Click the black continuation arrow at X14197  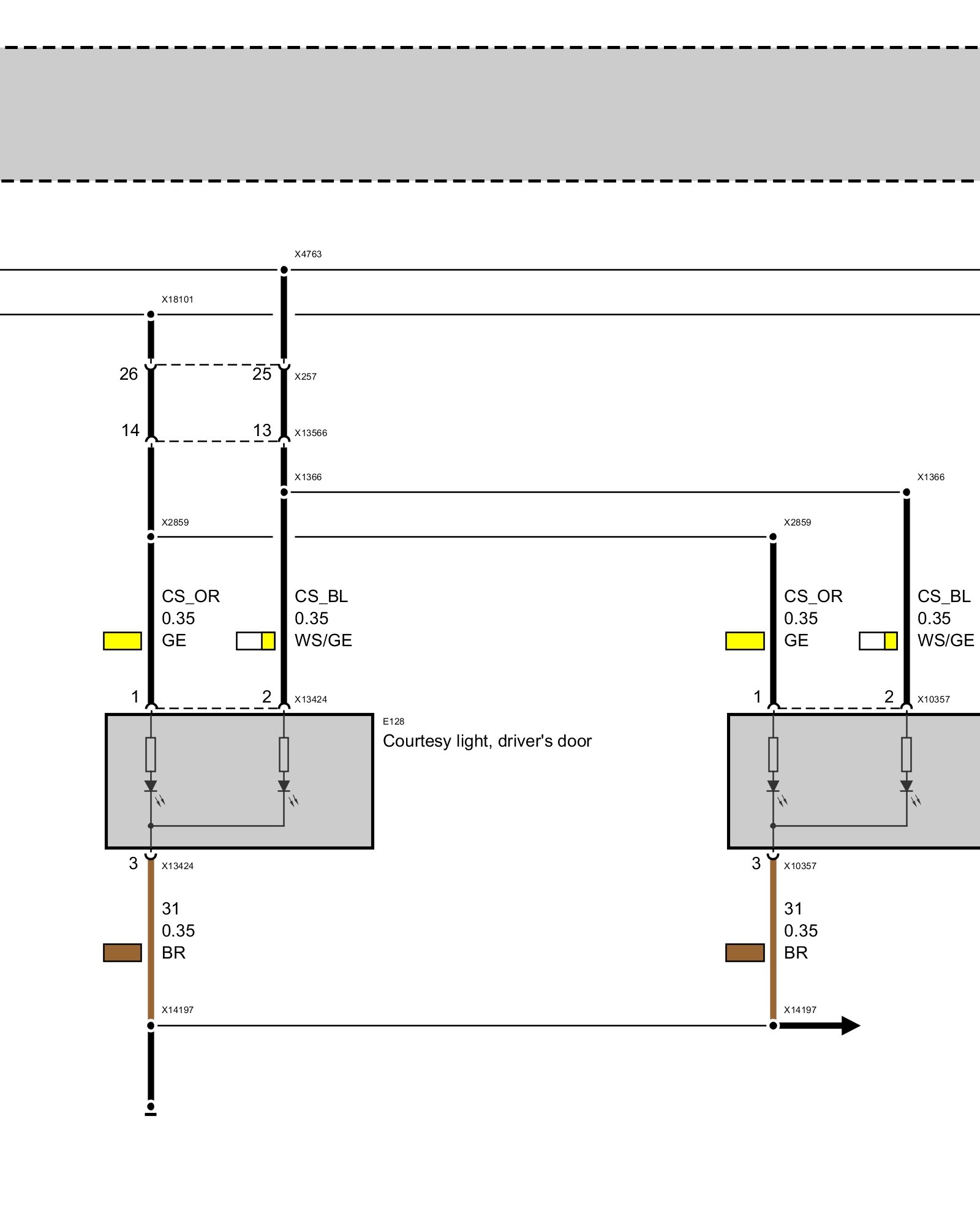(821, 1026)
